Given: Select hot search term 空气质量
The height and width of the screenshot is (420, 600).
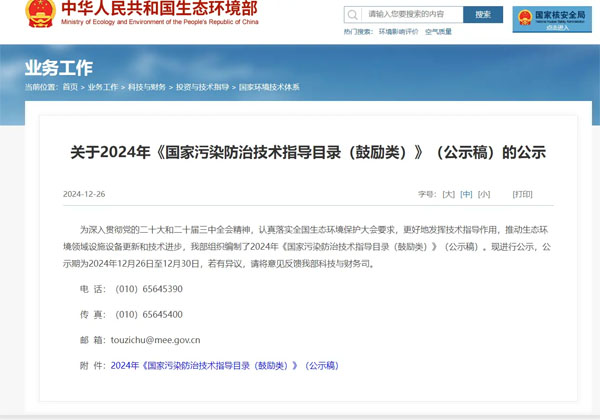Looking at the screenshot, I should point(438,32).
